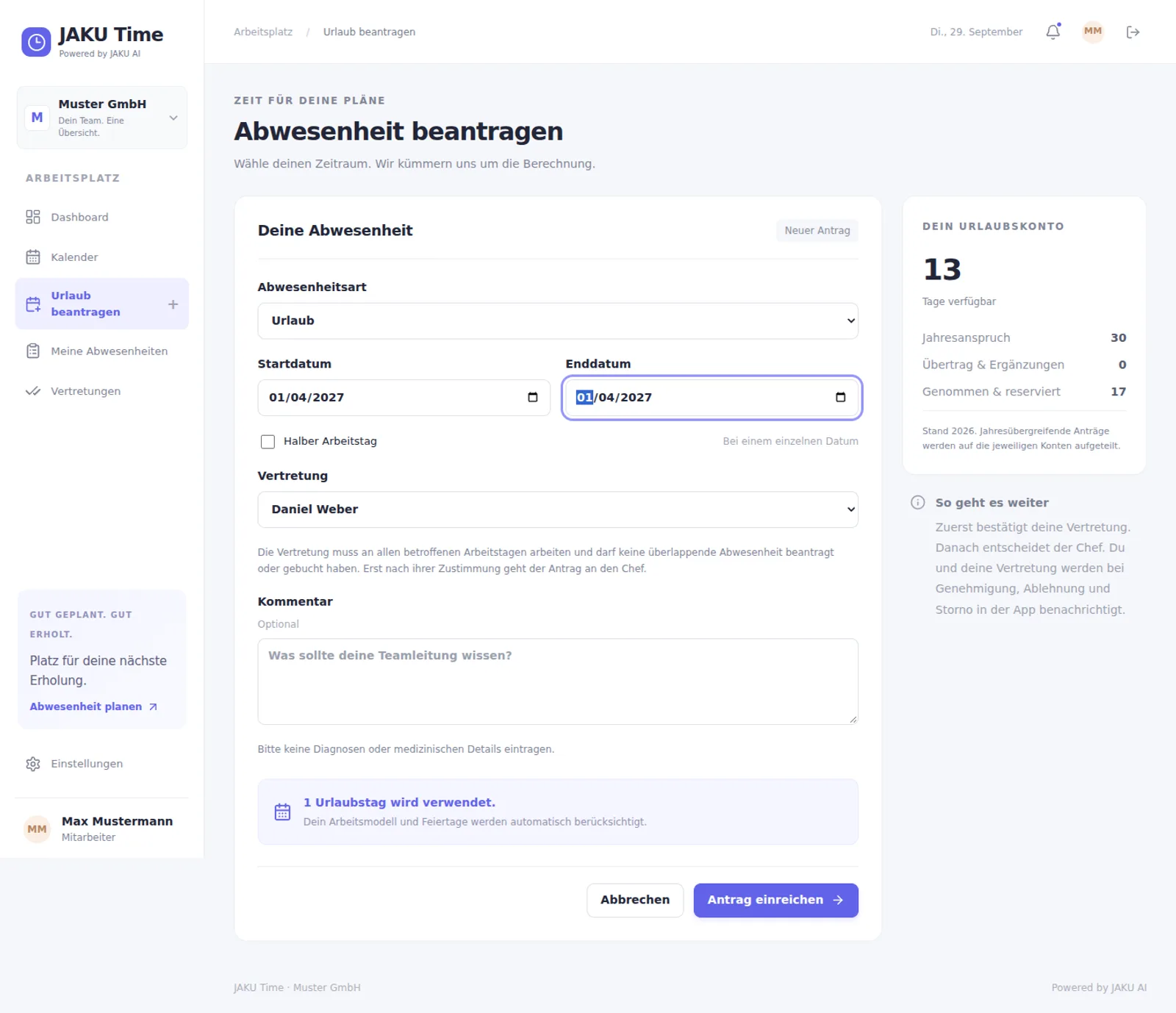This screenshot has width=1176, height=1013.
Task: Open Vertretungen in the sidebar
Action: pyautogui.click(x=102, y=391)
